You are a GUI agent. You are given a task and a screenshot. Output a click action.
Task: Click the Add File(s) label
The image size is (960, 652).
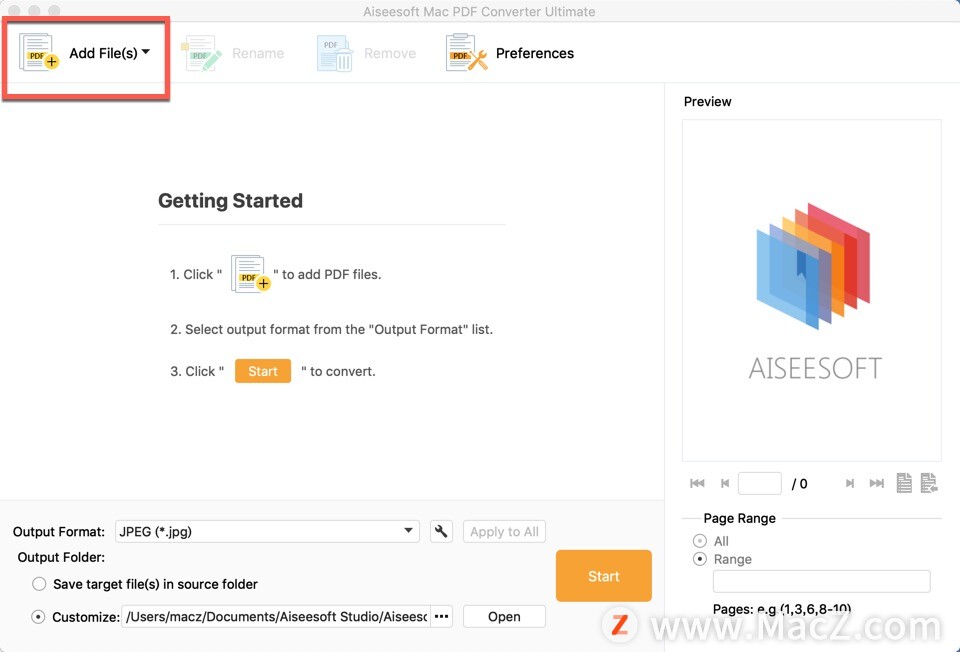[x=103, y=53]
